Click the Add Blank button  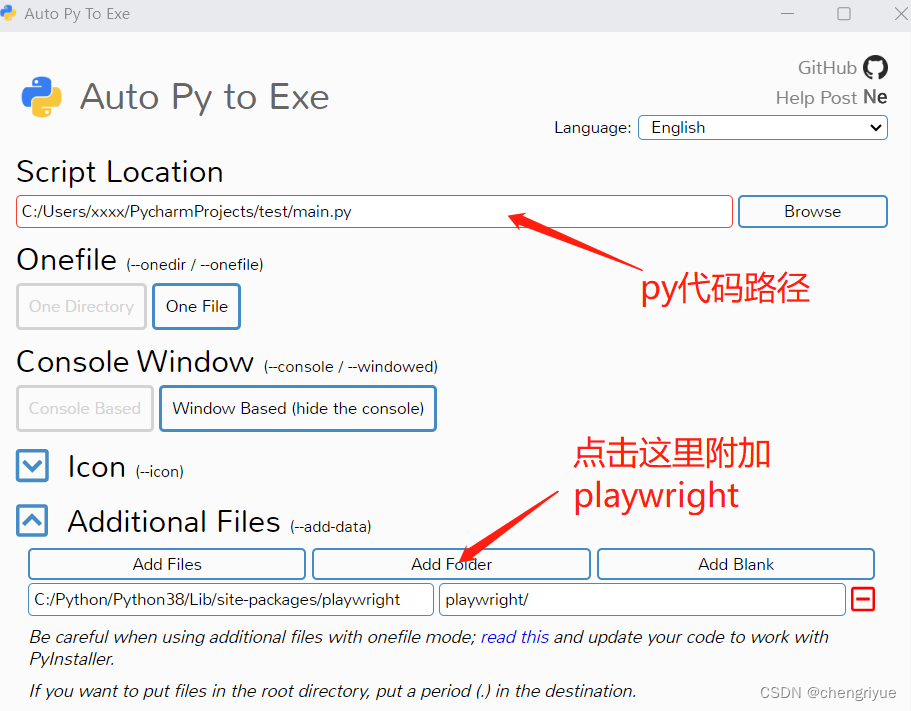[x=736, y=564]
